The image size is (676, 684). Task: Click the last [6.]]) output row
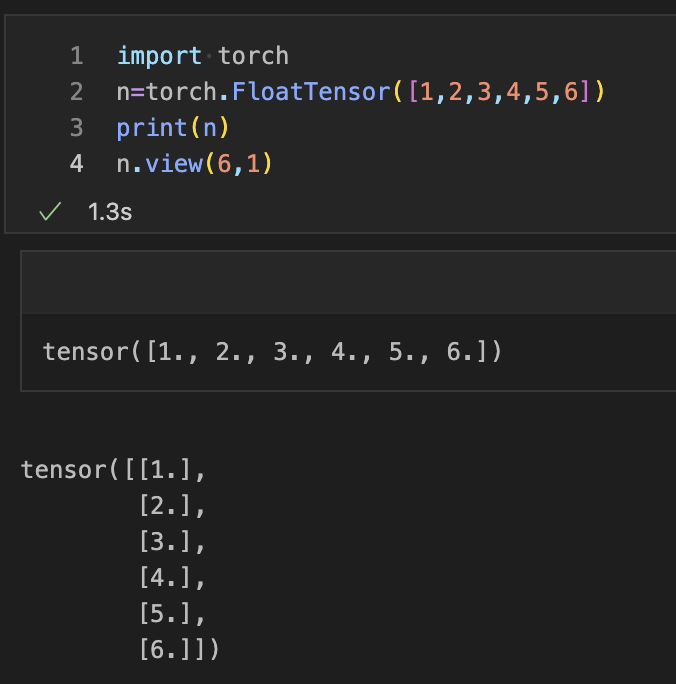(180, 650)
